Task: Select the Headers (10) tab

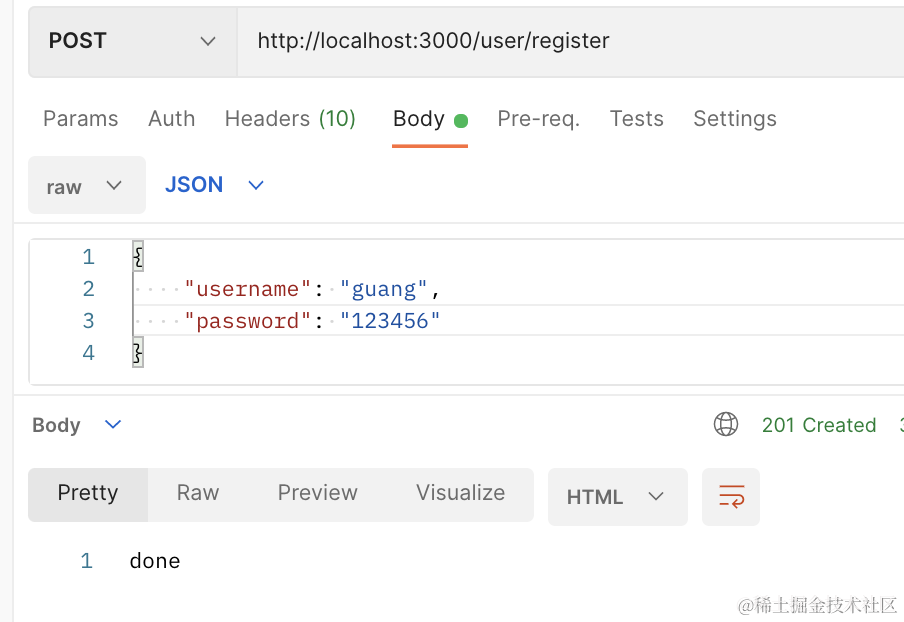Action: (290, 119)
